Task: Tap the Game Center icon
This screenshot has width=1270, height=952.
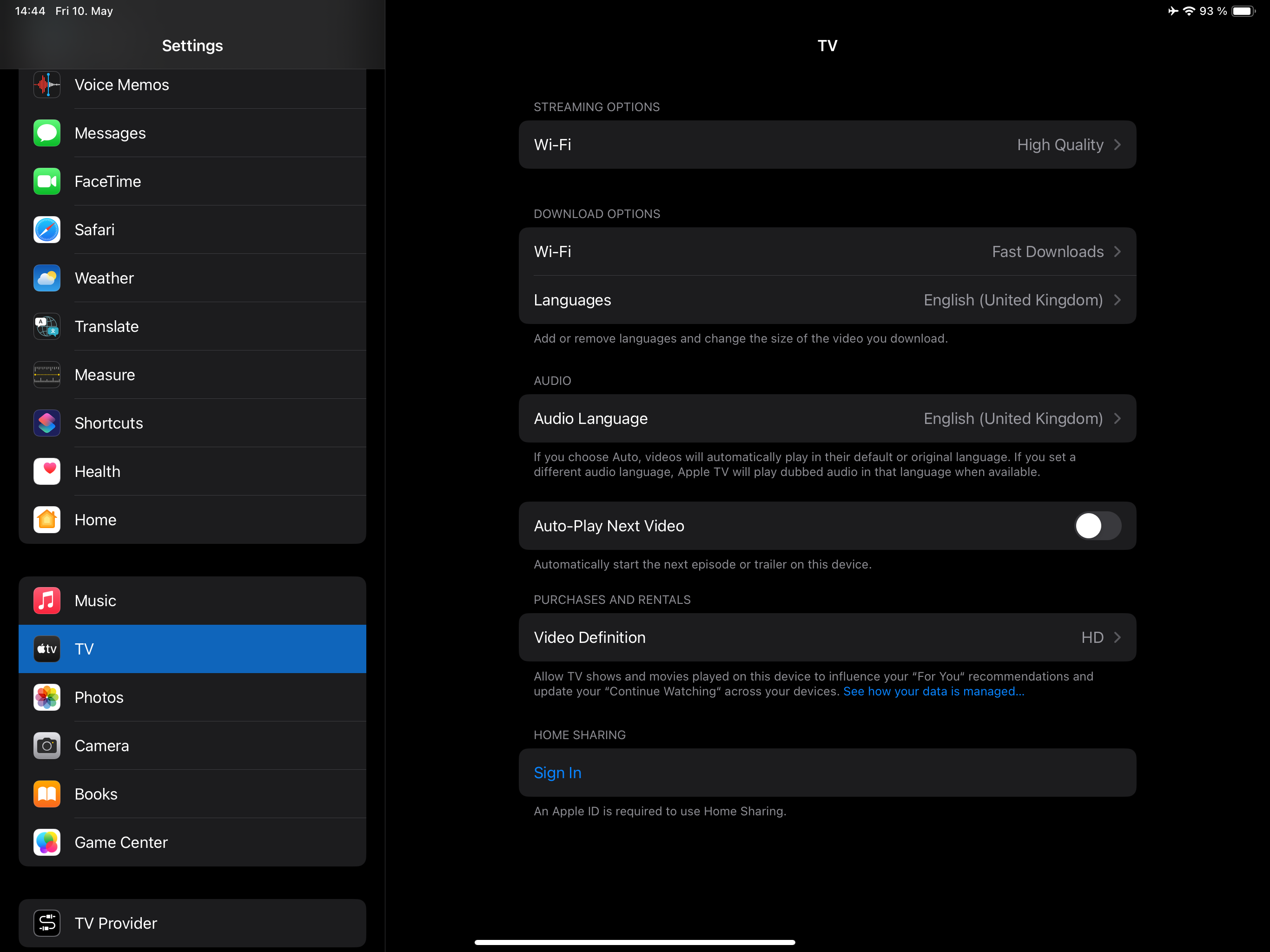Action: [47, 842]
